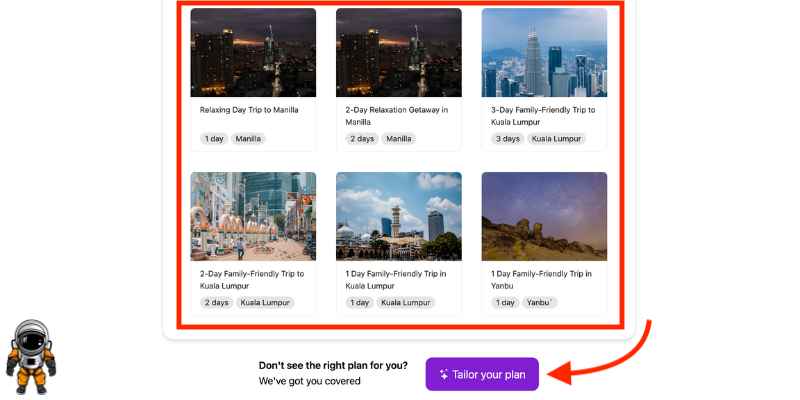The width and height of the screenshot is (800, 400).
Task: Click the 1 day tag on Manilla trip
Action: [x=214, y=139]
